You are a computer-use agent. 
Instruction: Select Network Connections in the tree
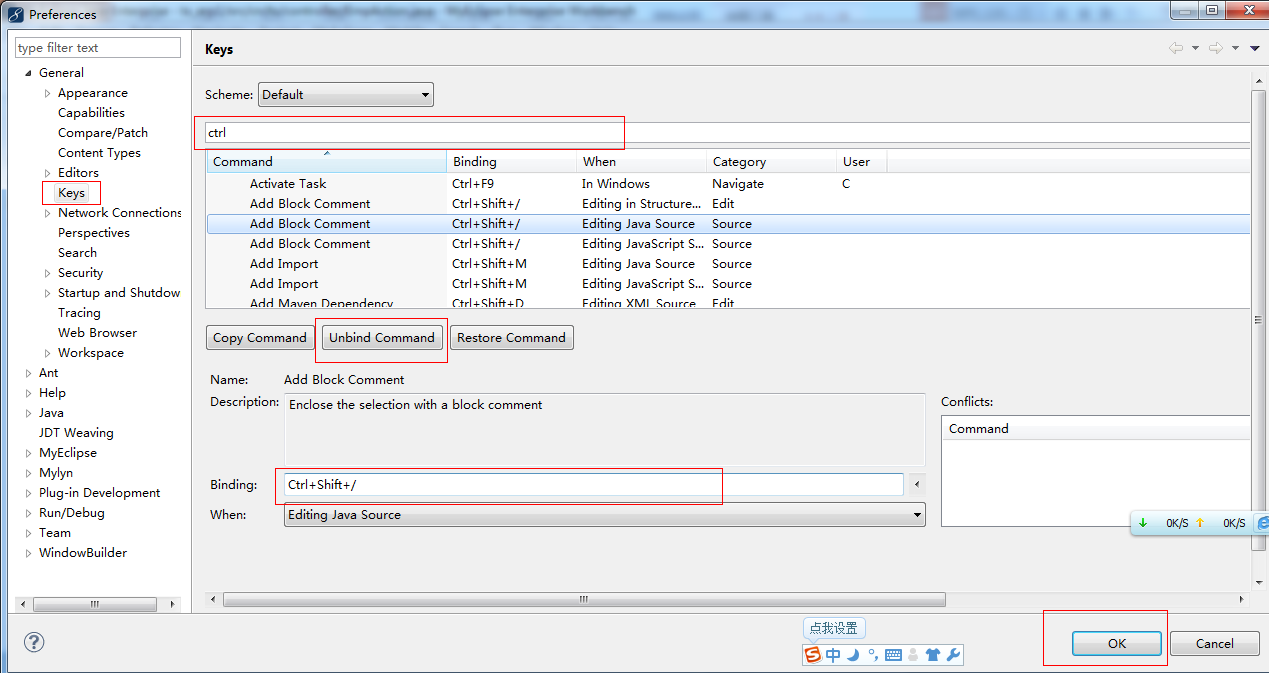click(x=120, y=213)
